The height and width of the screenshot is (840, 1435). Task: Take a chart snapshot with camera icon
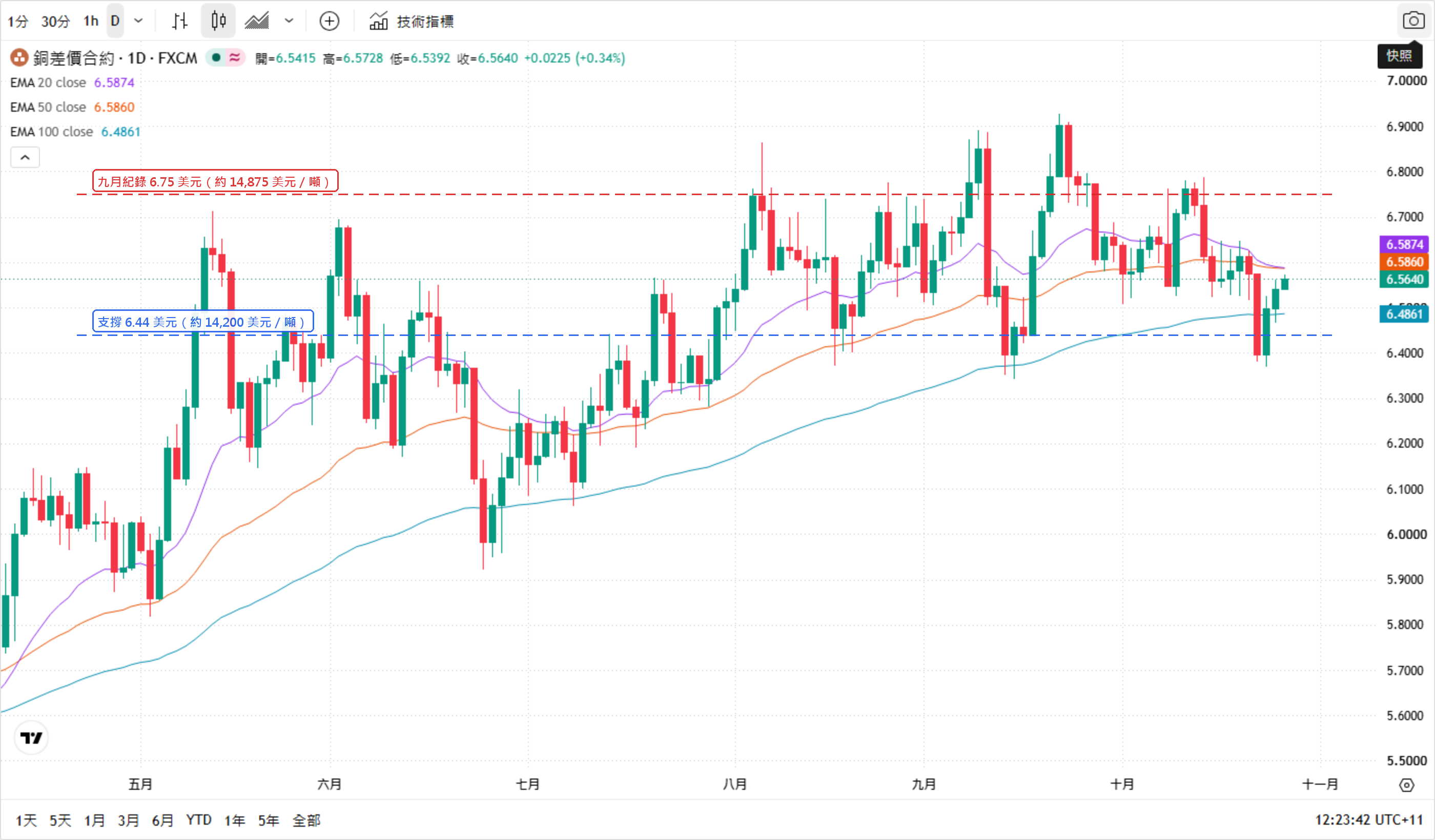click(x=1413, y=21)
